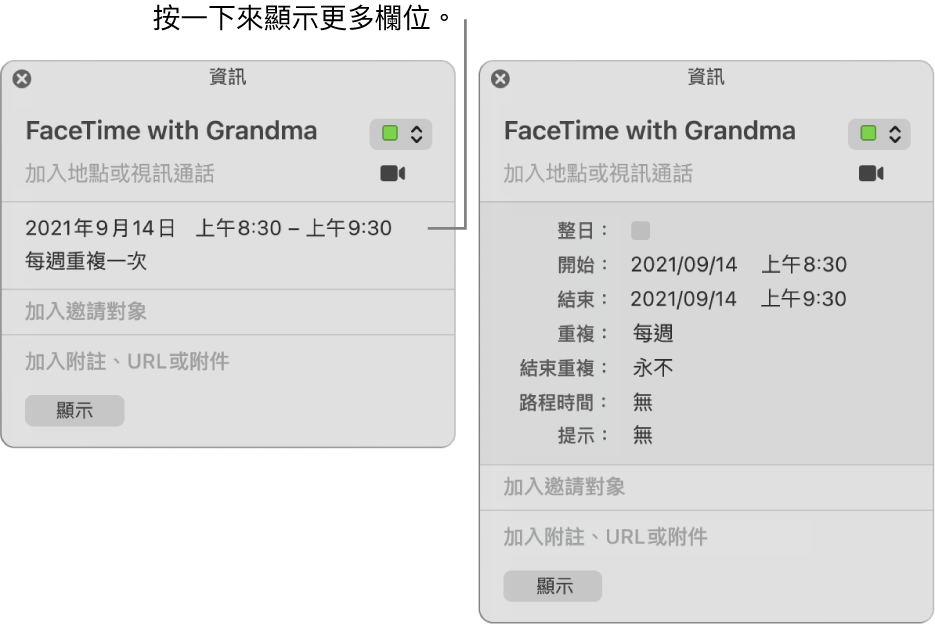Click the FaceTime video camera icon

pos(393,171)
